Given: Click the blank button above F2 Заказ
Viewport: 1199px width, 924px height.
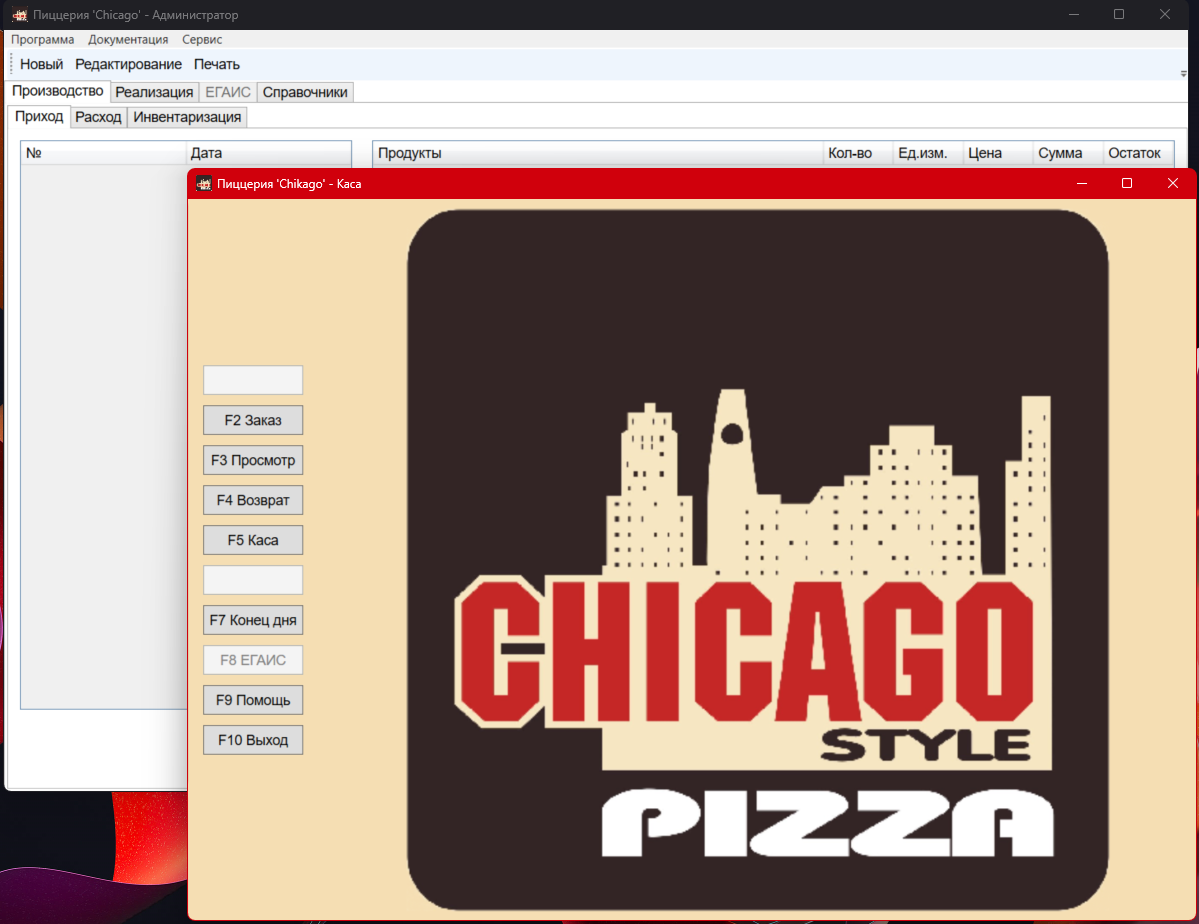Looking at the screenshot, I should pyautogui.click(x=253, y=380).
